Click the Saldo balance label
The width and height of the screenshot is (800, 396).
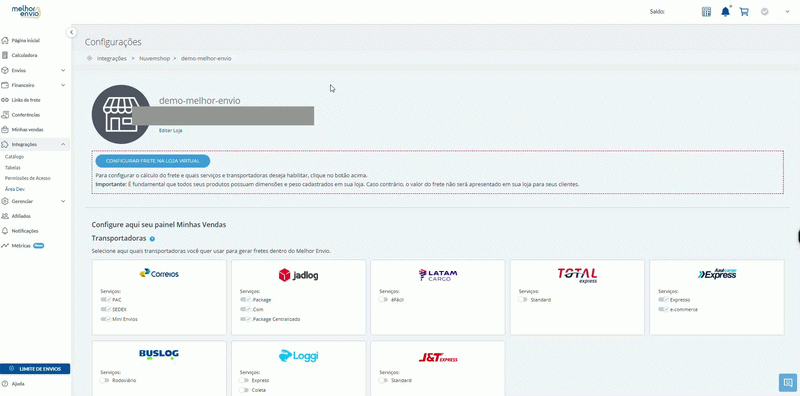coord(657,12)
